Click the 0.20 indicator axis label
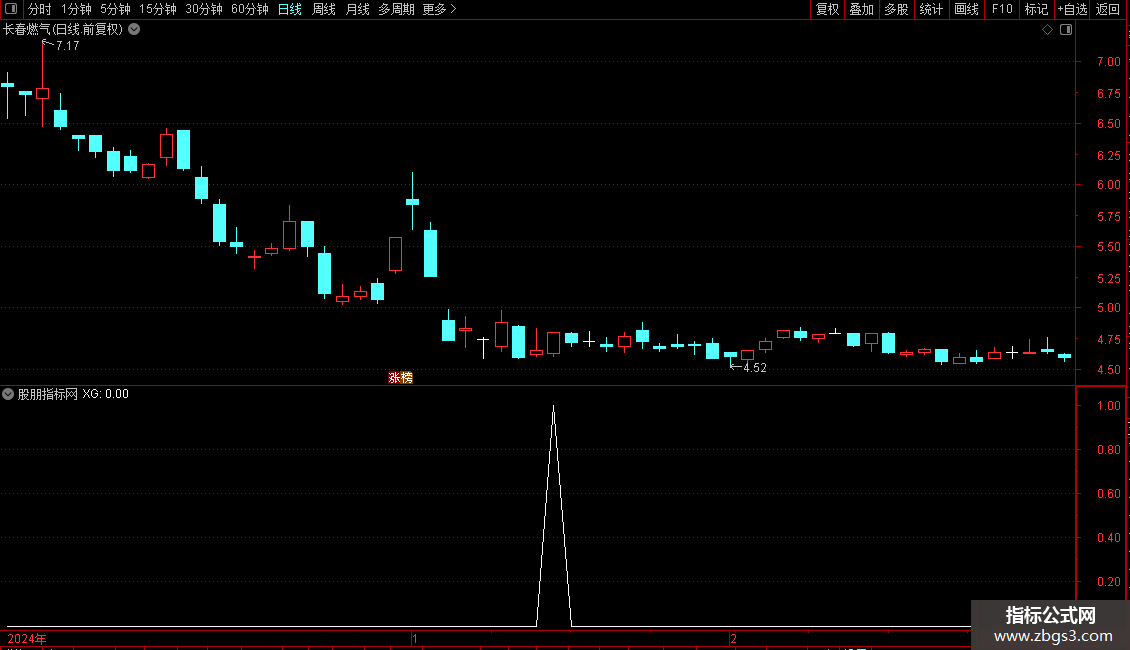The image size is (1130, 650). pos(1108,582)
